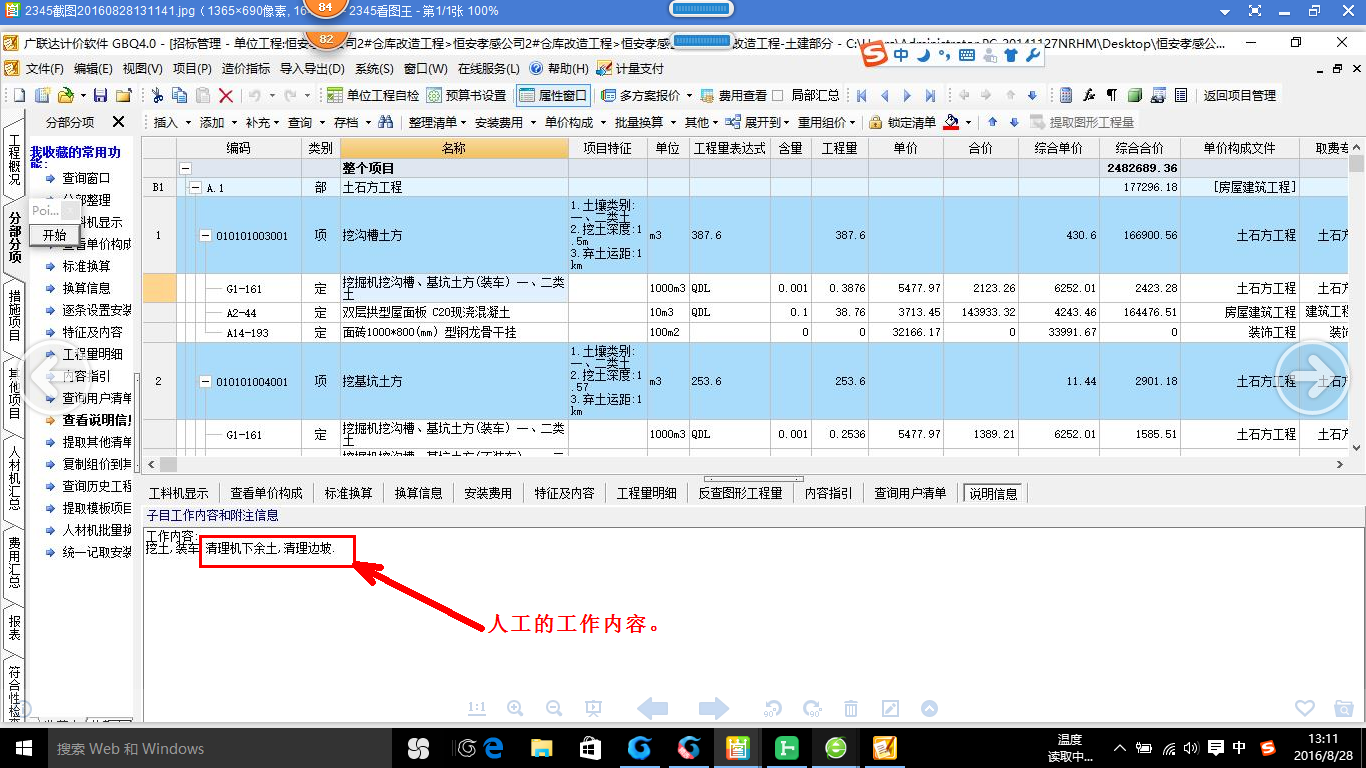Select 措施项目 vertical side tab

coord(14,315)
